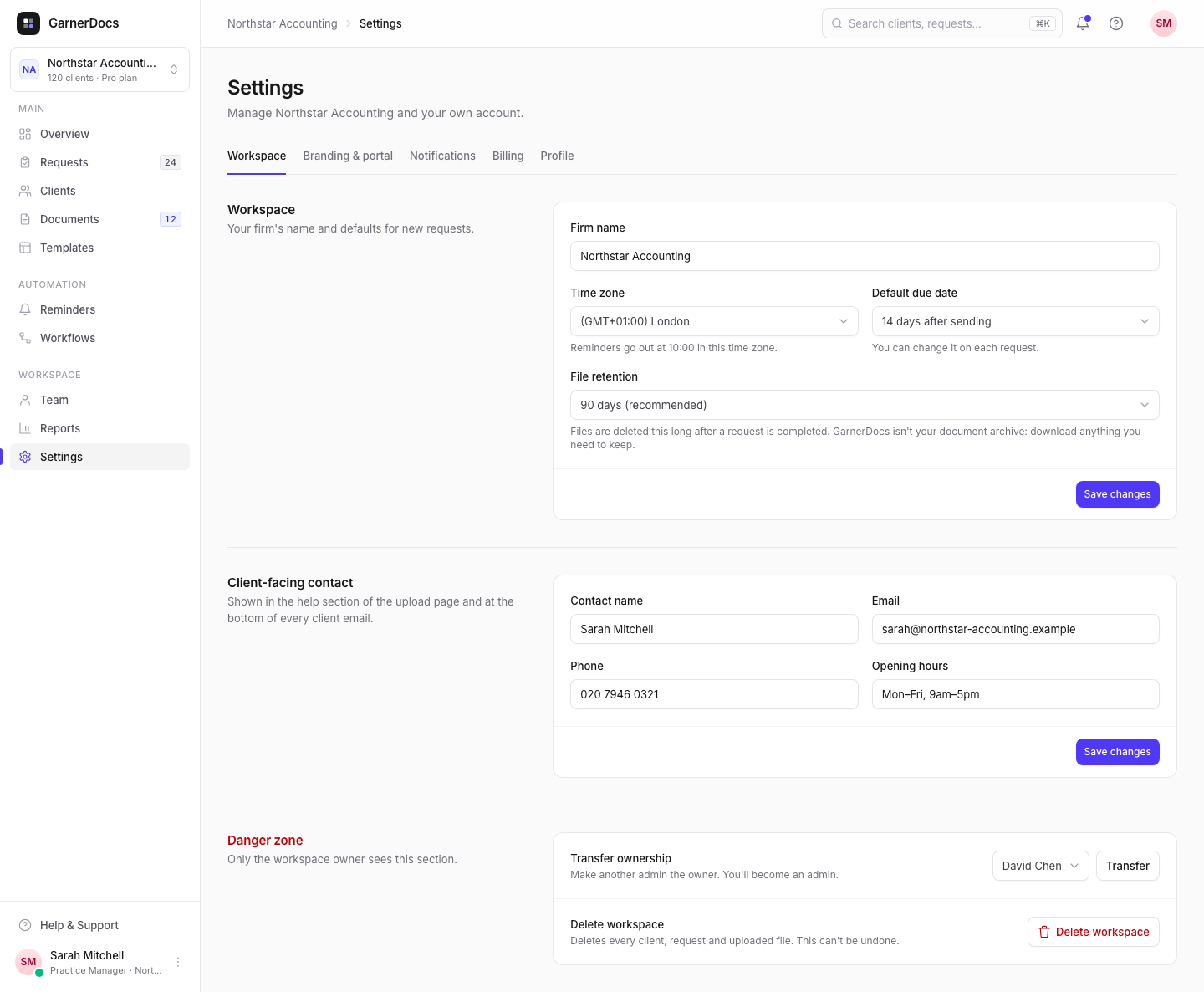Switch to the Billing tab
The height and width of the screenshot is (992, 1204).
click(x=508, y=156)
